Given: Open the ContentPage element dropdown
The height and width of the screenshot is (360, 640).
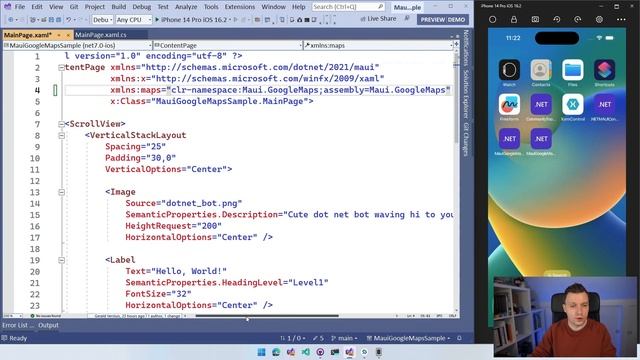Looking at the screenshot, I should tap(228, 45).
